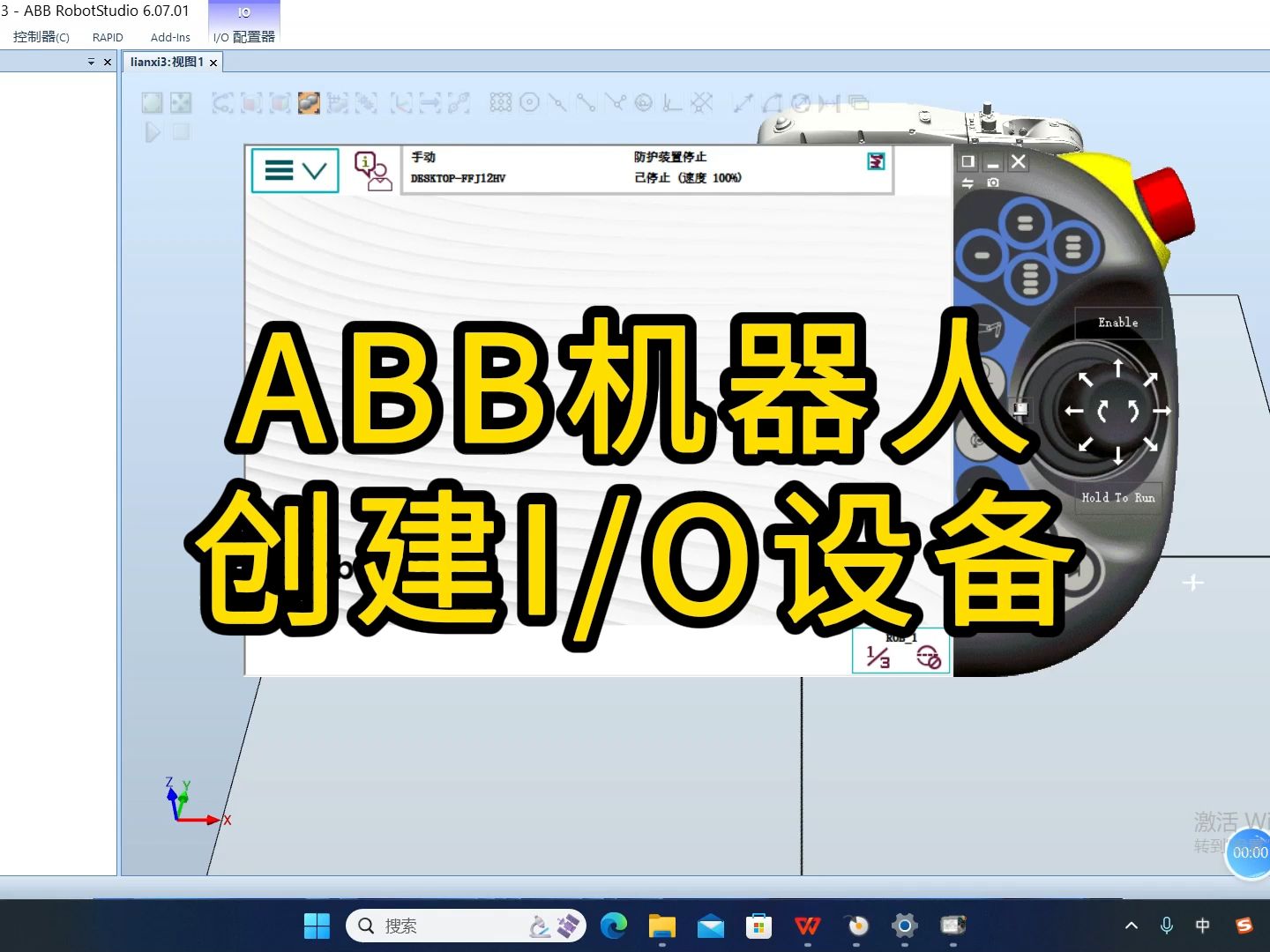
Task: Close the lianxi3:视图1 tab
Action: coord(213,63)
